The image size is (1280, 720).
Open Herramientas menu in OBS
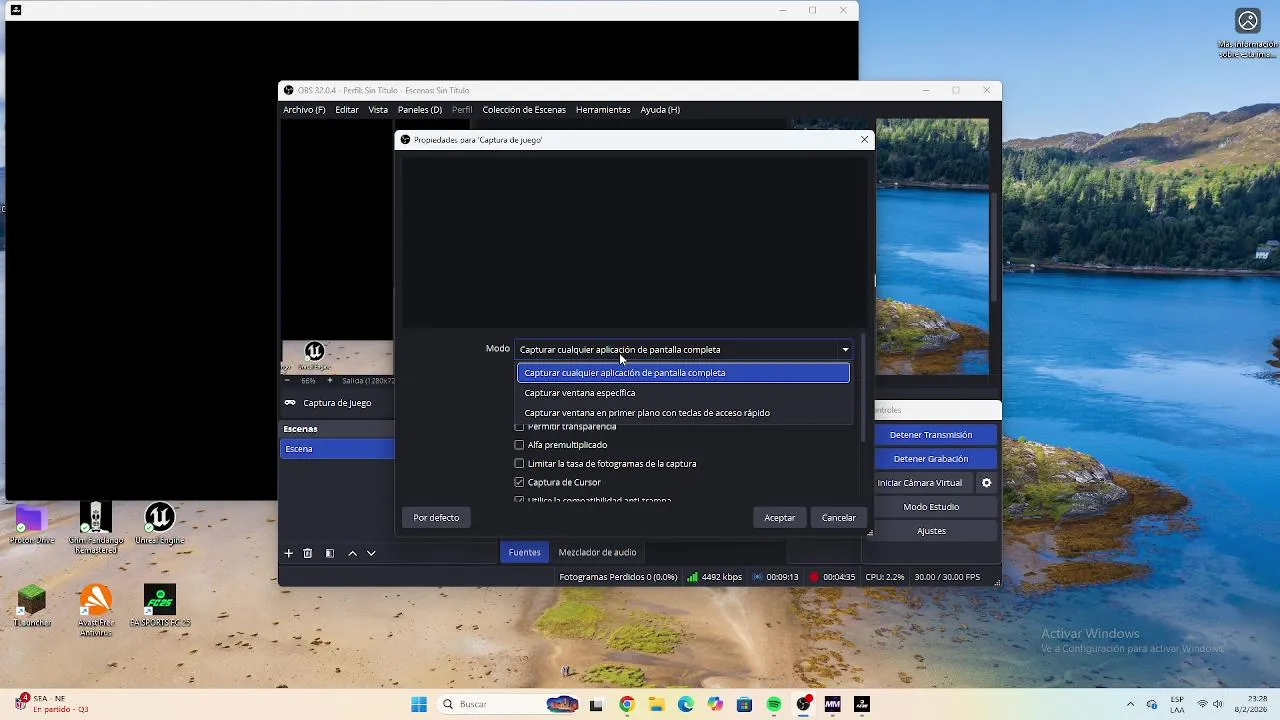click(603, 110)
